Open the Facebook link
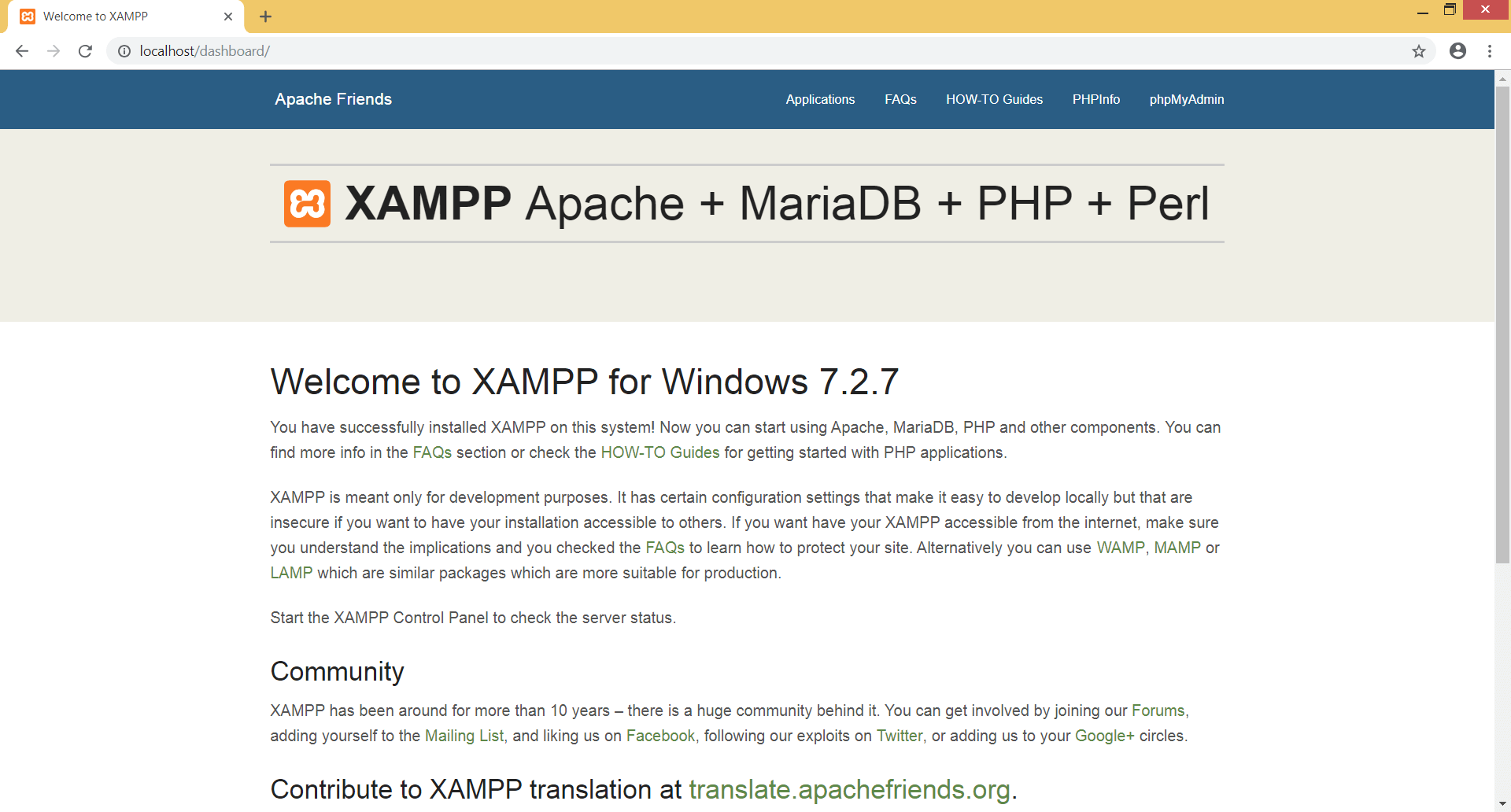The image size is (1511, 812). click(660, 736)
